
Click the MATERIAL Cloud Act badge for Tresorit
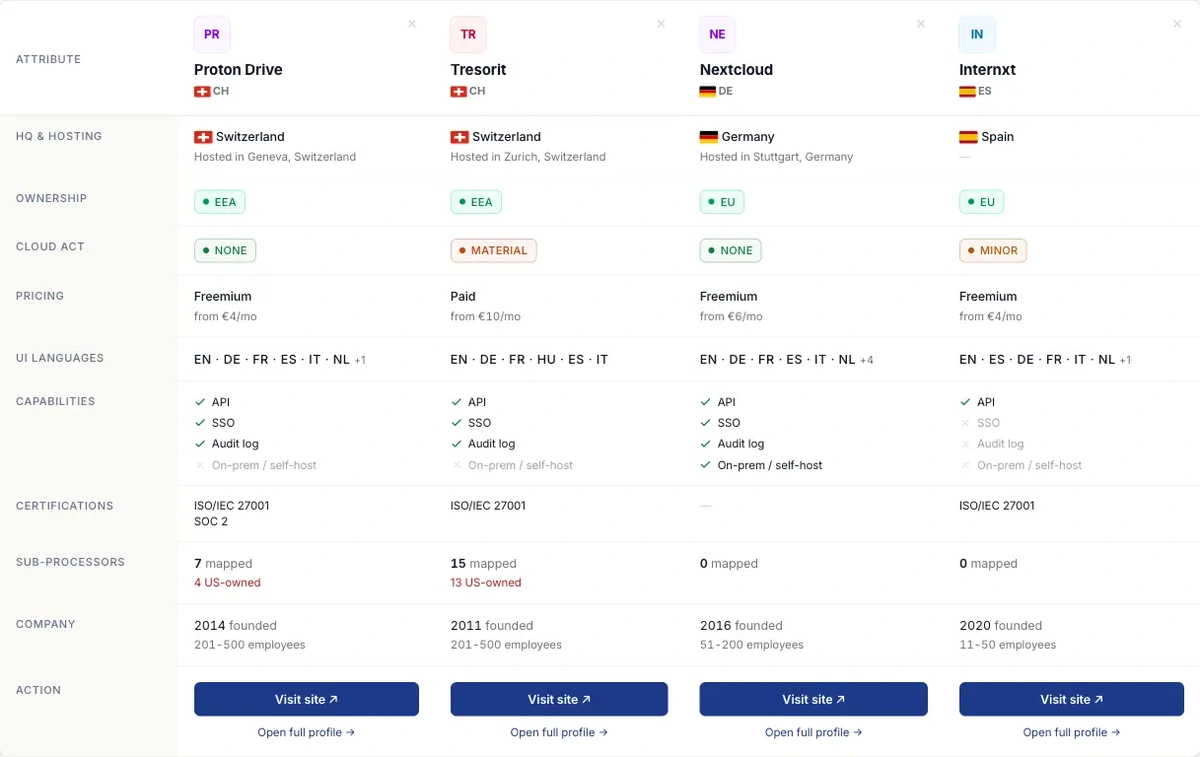(493, 250)
